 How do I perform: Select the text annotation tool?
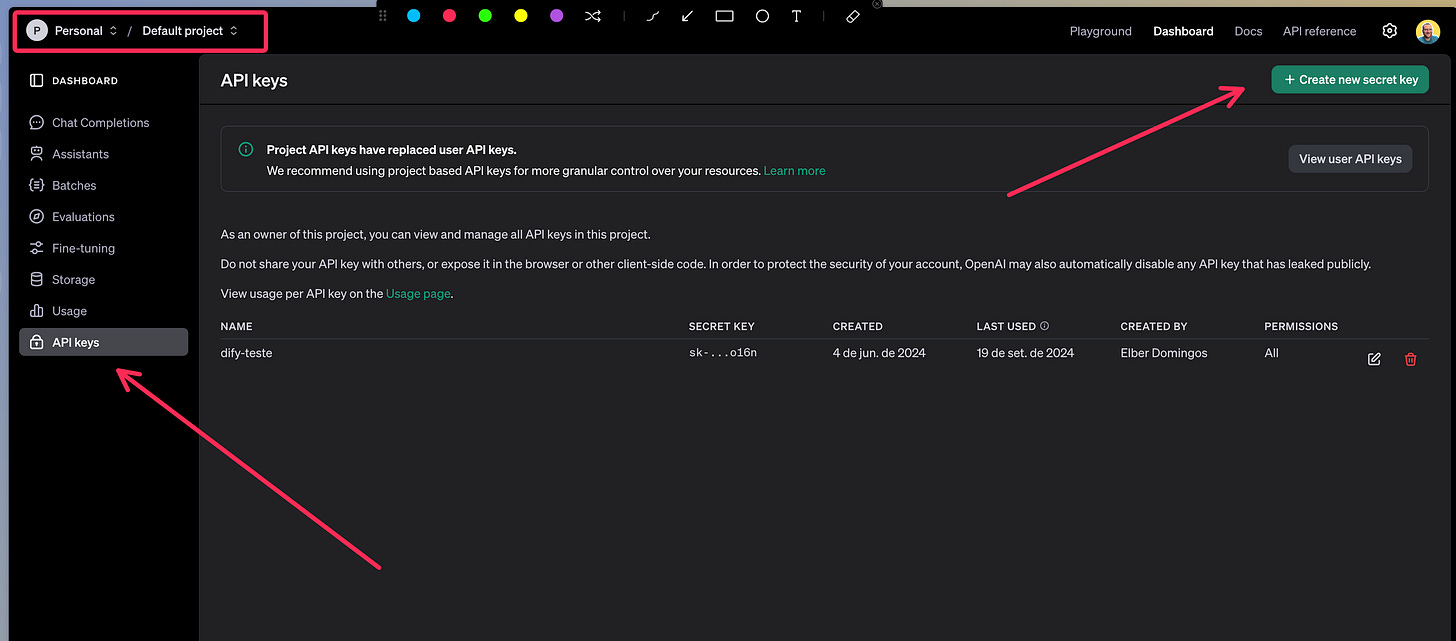[797, 16]
